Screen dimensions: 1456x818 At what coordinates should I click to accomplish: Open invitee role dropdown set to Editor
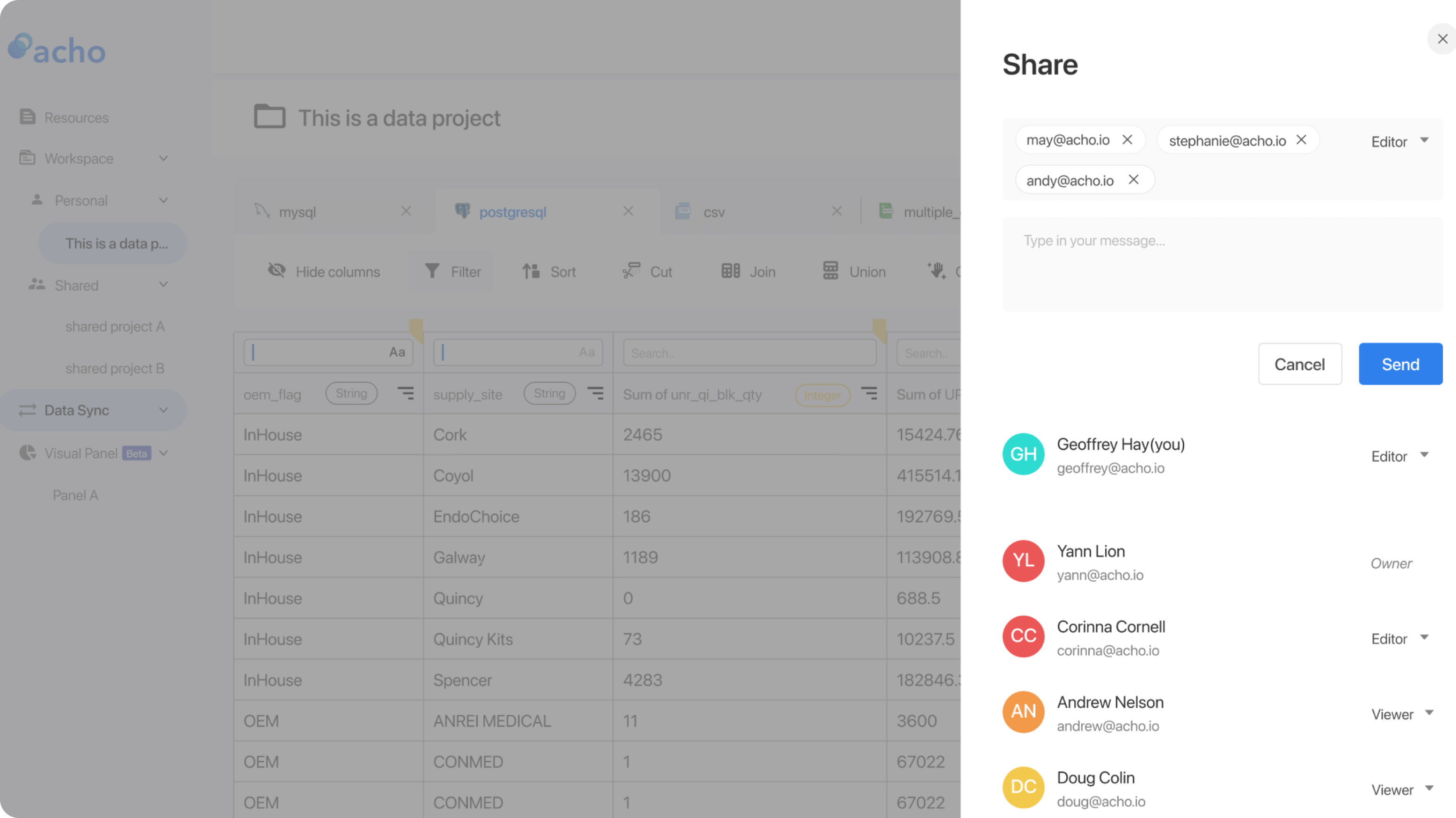[1399, 141]
